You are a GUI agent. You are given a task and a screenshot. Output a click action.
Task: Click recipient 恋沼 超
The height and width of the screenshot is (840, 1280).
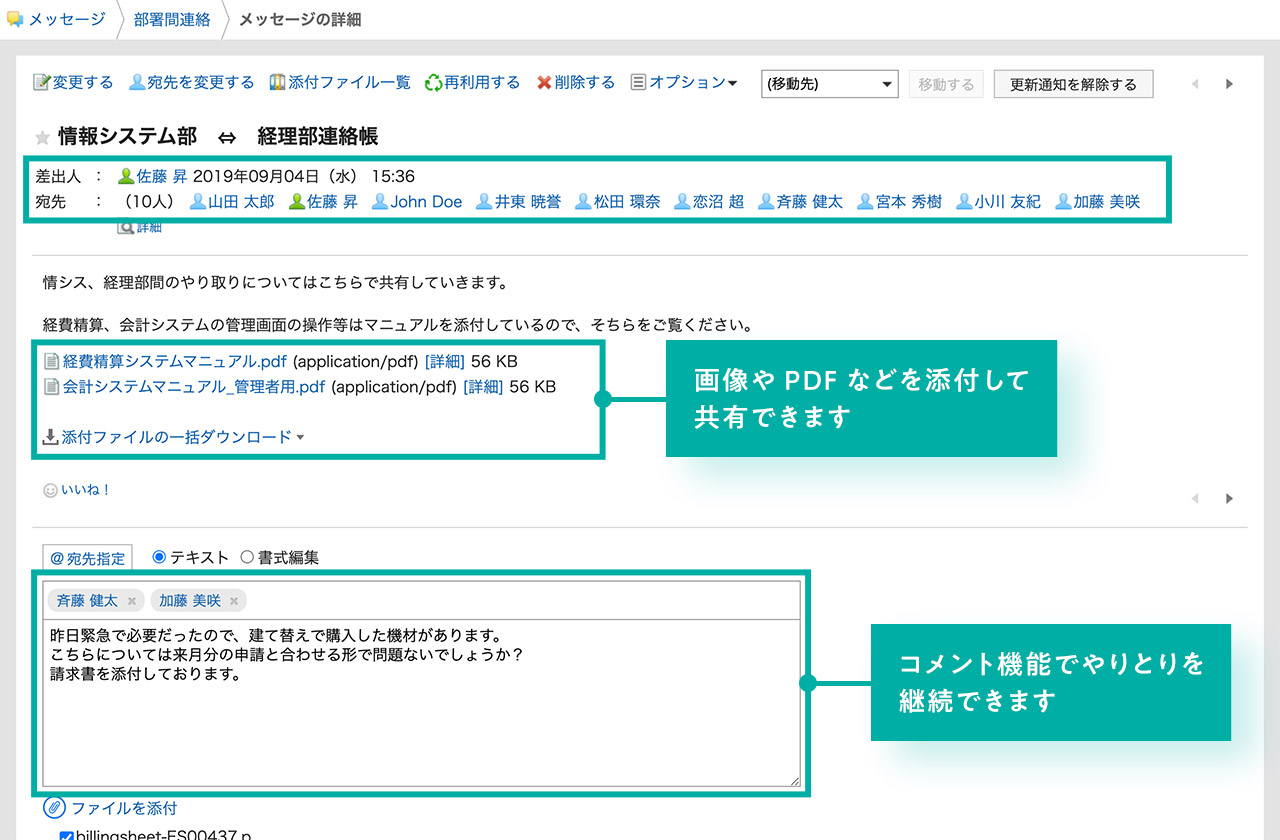pyautogui.click(x=718, y=201)
